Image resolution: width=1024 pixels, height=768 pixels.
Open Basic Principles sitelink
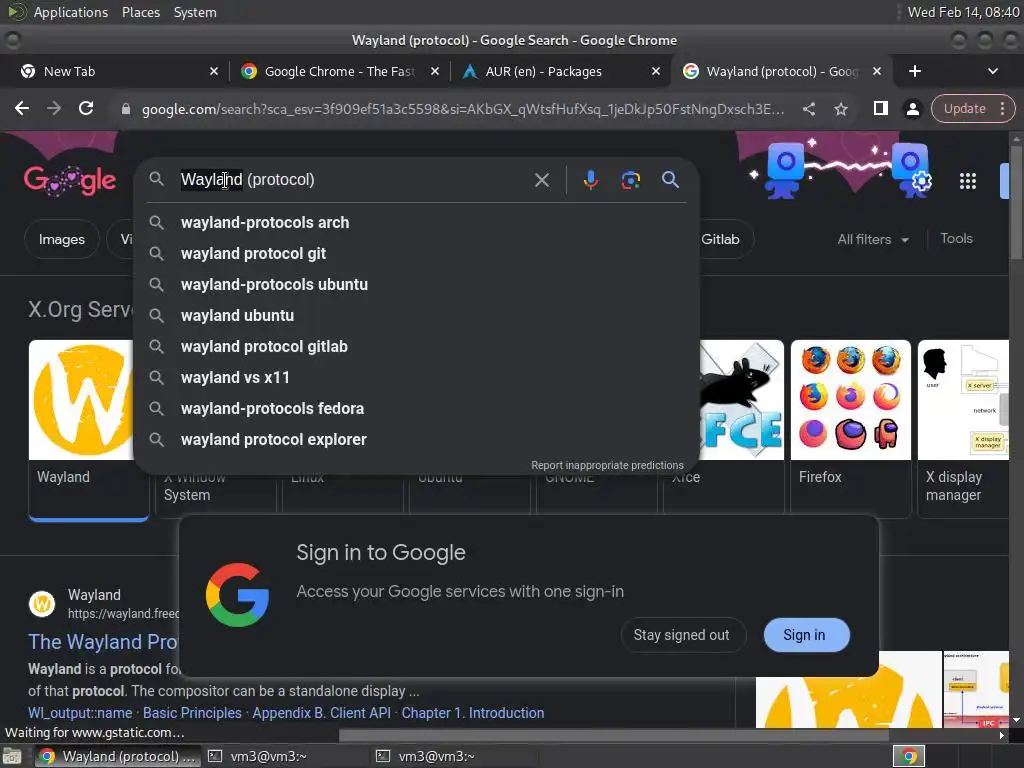point(192,713)
